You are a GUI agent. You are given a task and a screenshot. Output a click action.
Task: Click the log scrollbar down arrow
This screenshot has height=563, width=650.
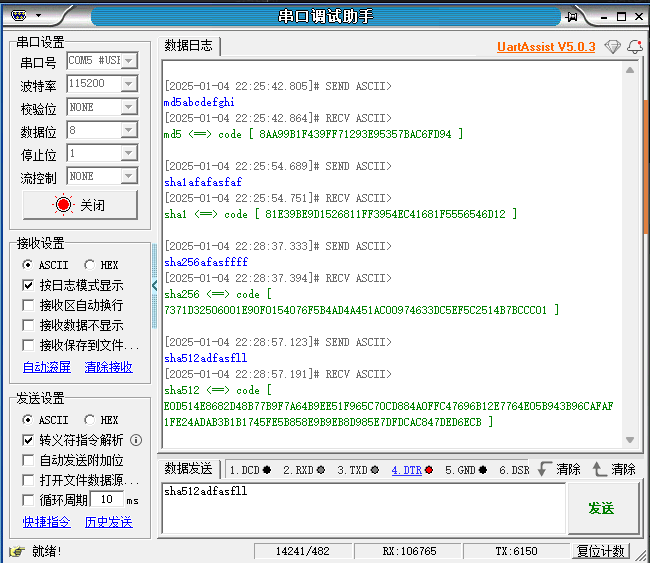coord(630,439)
